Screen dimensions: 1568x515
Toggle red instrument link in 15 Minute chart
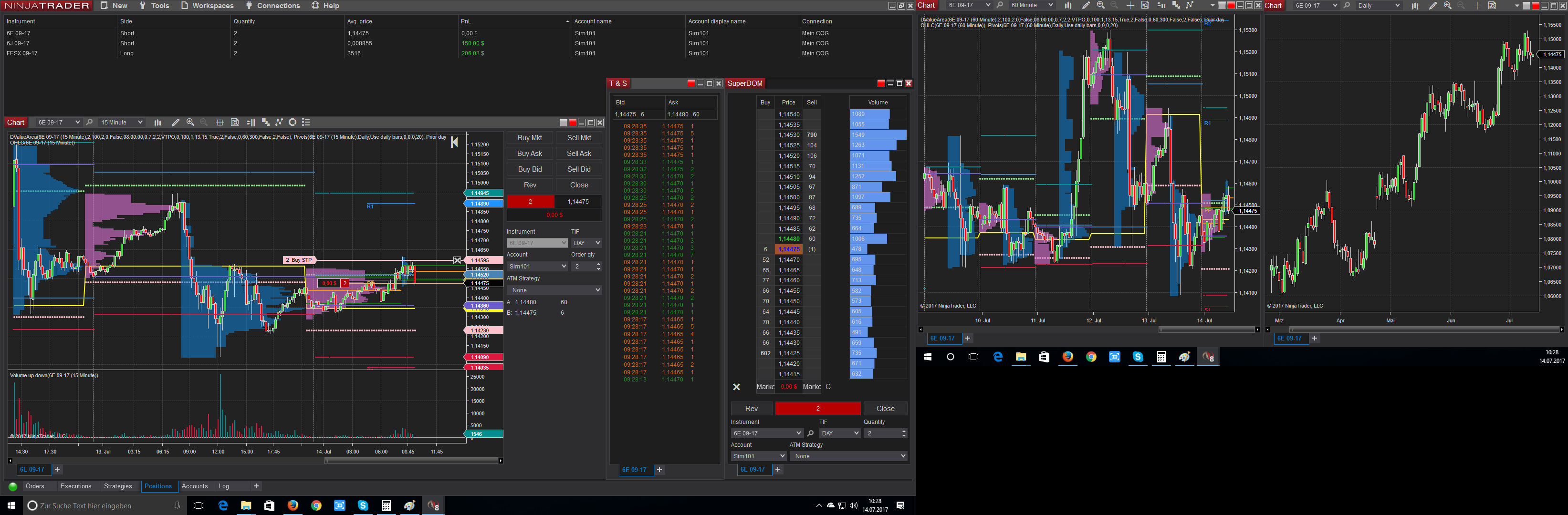pyautogui.click(x=572, y=122)
